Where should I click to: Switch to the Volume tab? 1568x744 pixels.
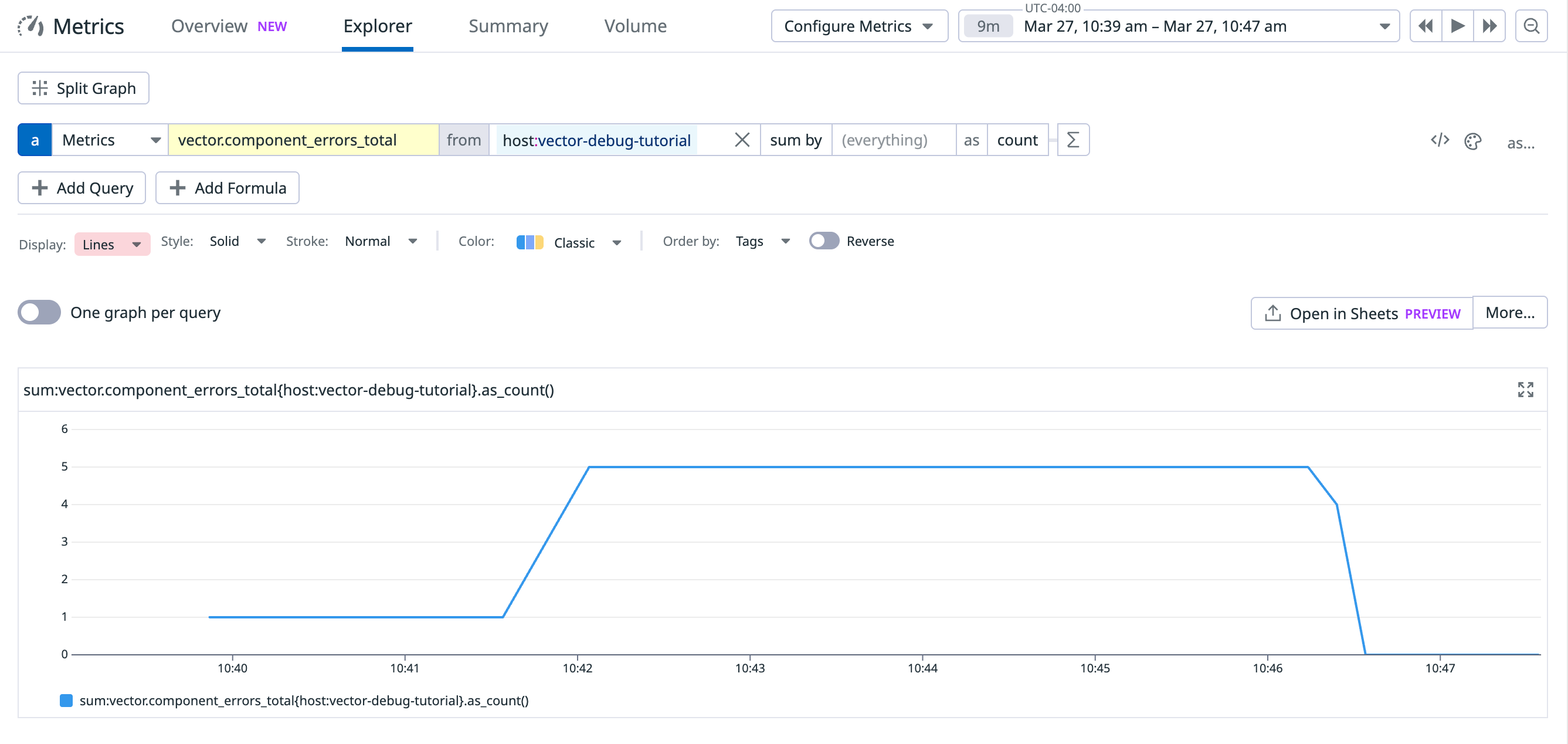[635, 26]
